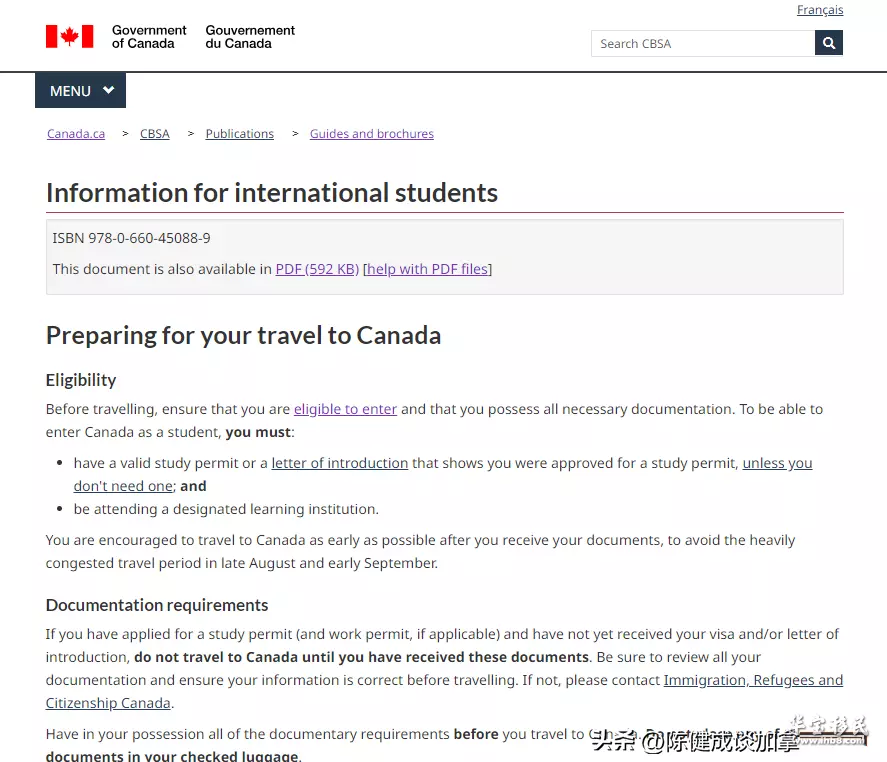Click the MENU chevron arrow
This screenshot has width=887, height=762.
click(x=109, y=90)
